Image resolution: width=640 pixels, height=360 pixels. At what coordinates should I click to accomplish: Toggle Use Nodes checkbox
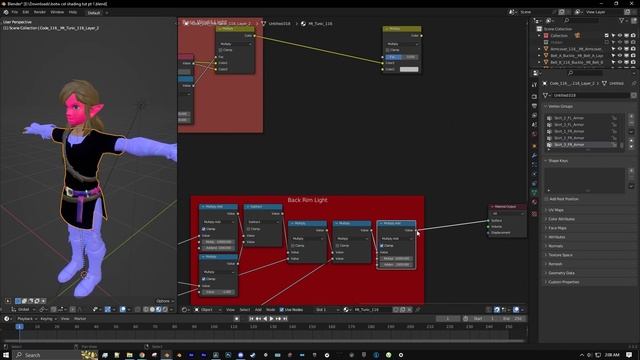pyautogui.click(x=282, y=310)
